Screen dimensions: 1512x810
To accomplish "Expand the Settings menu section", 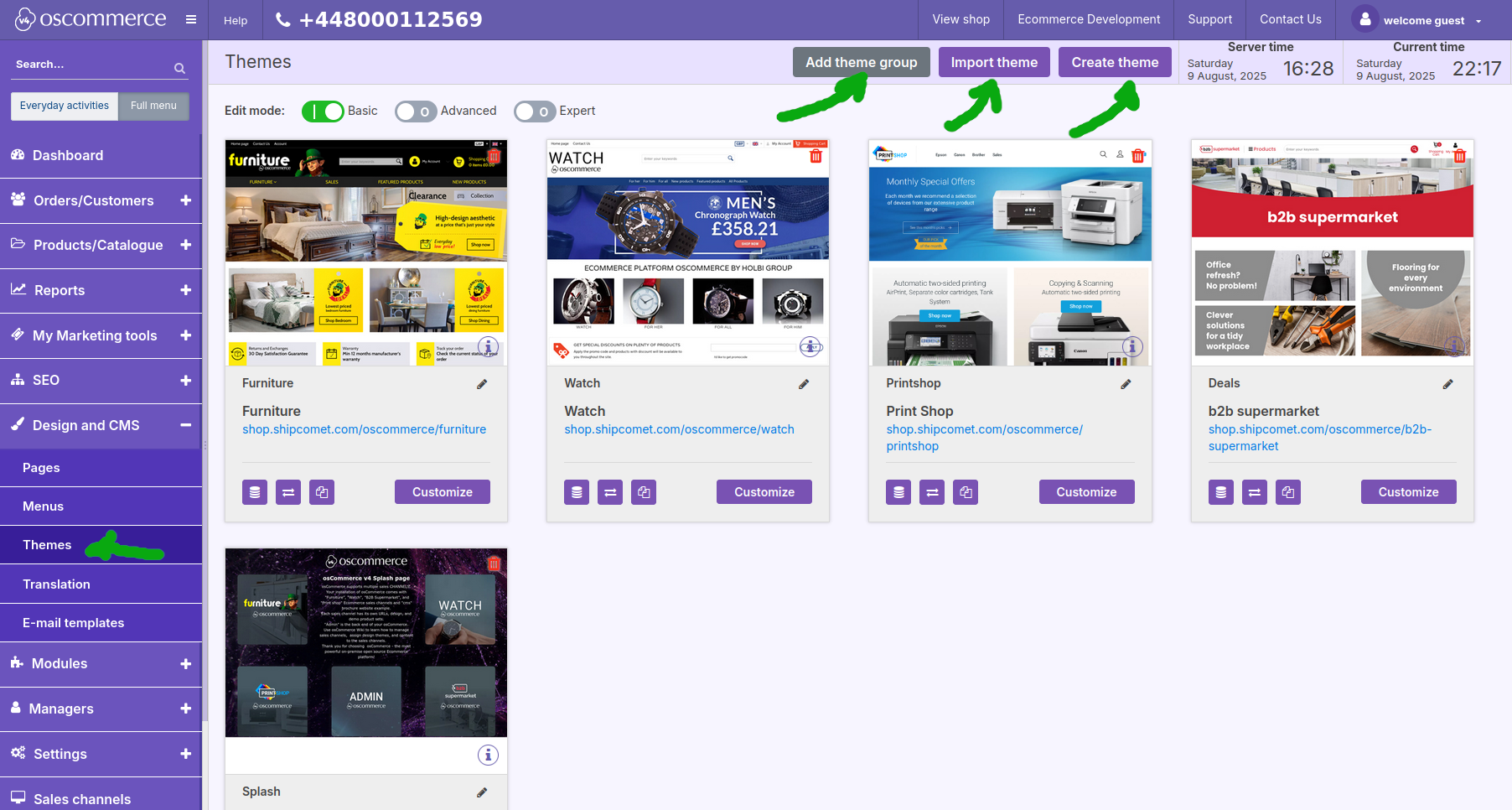I will [x=185, y=754].
